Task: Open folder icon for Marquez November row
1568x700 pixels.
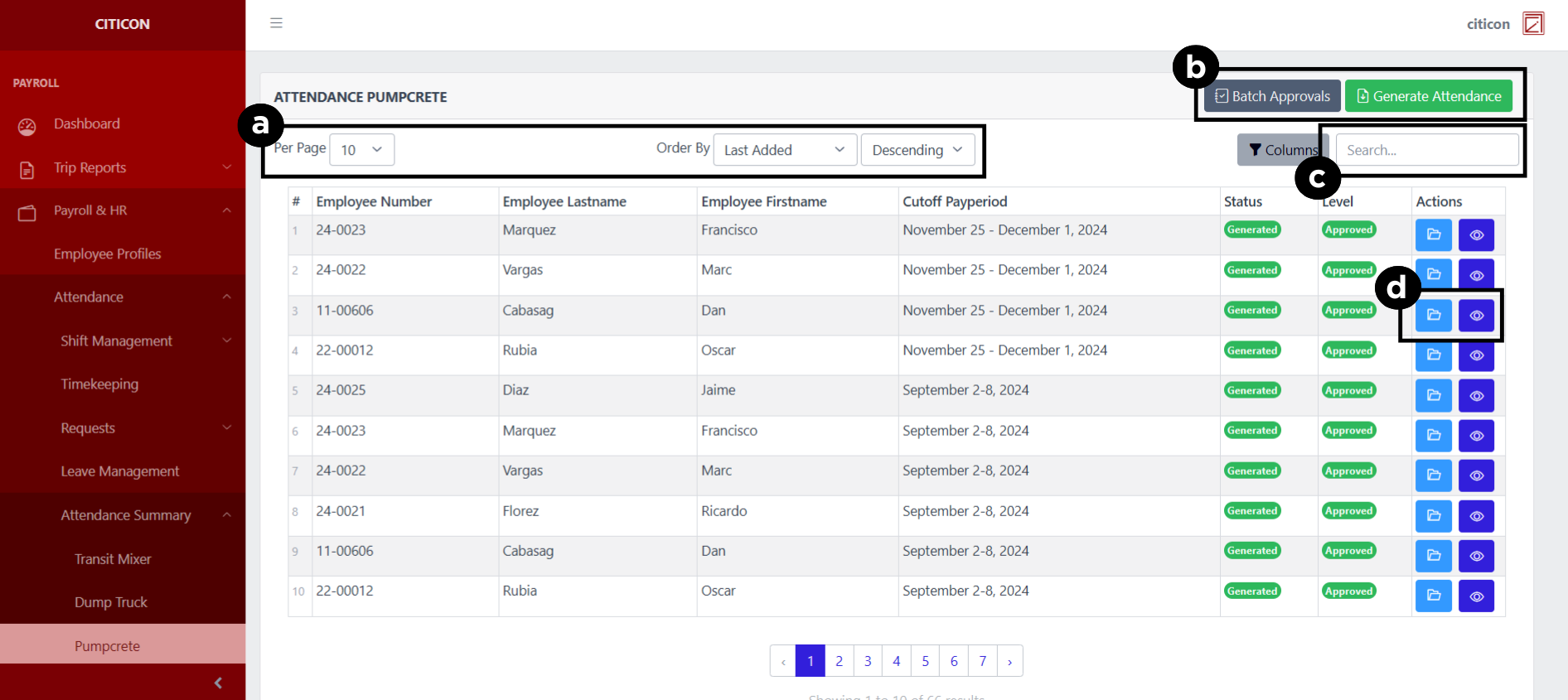Action: click(x=1433, y=235)
